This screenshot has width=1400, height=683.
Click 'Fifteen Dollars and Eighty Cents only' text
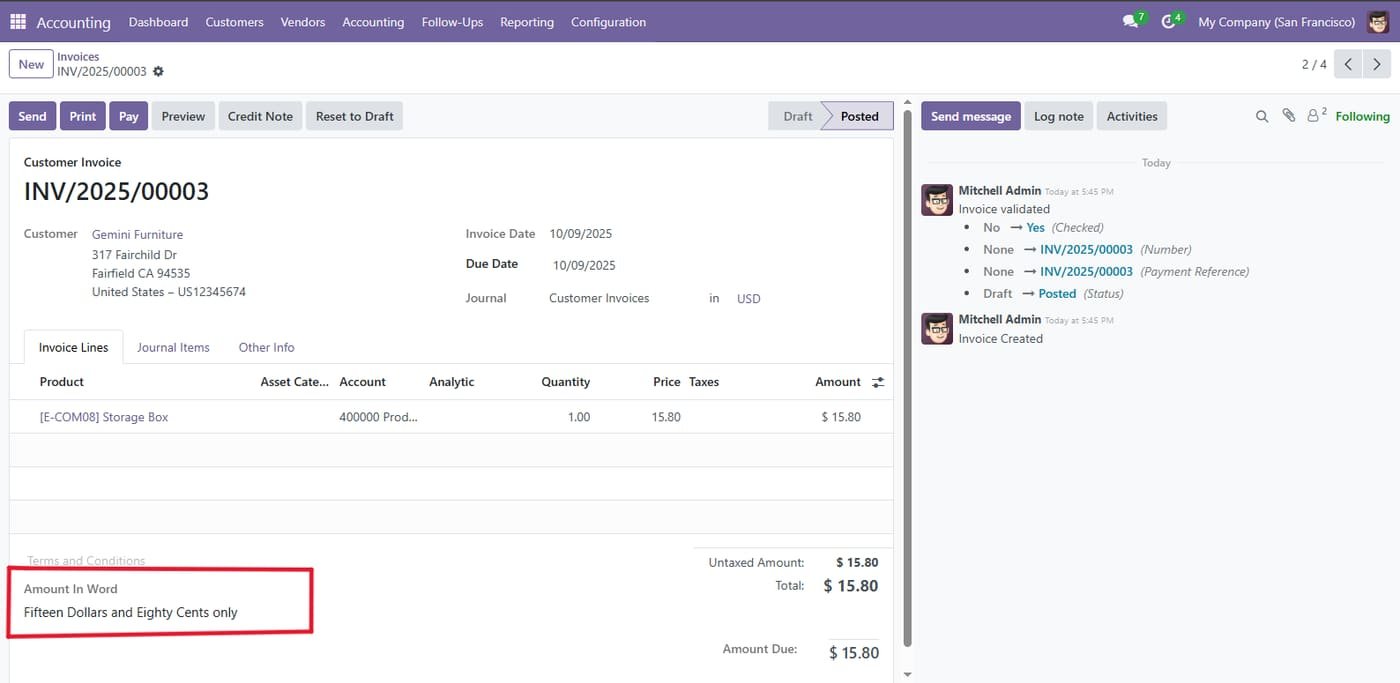pos(131,612)
